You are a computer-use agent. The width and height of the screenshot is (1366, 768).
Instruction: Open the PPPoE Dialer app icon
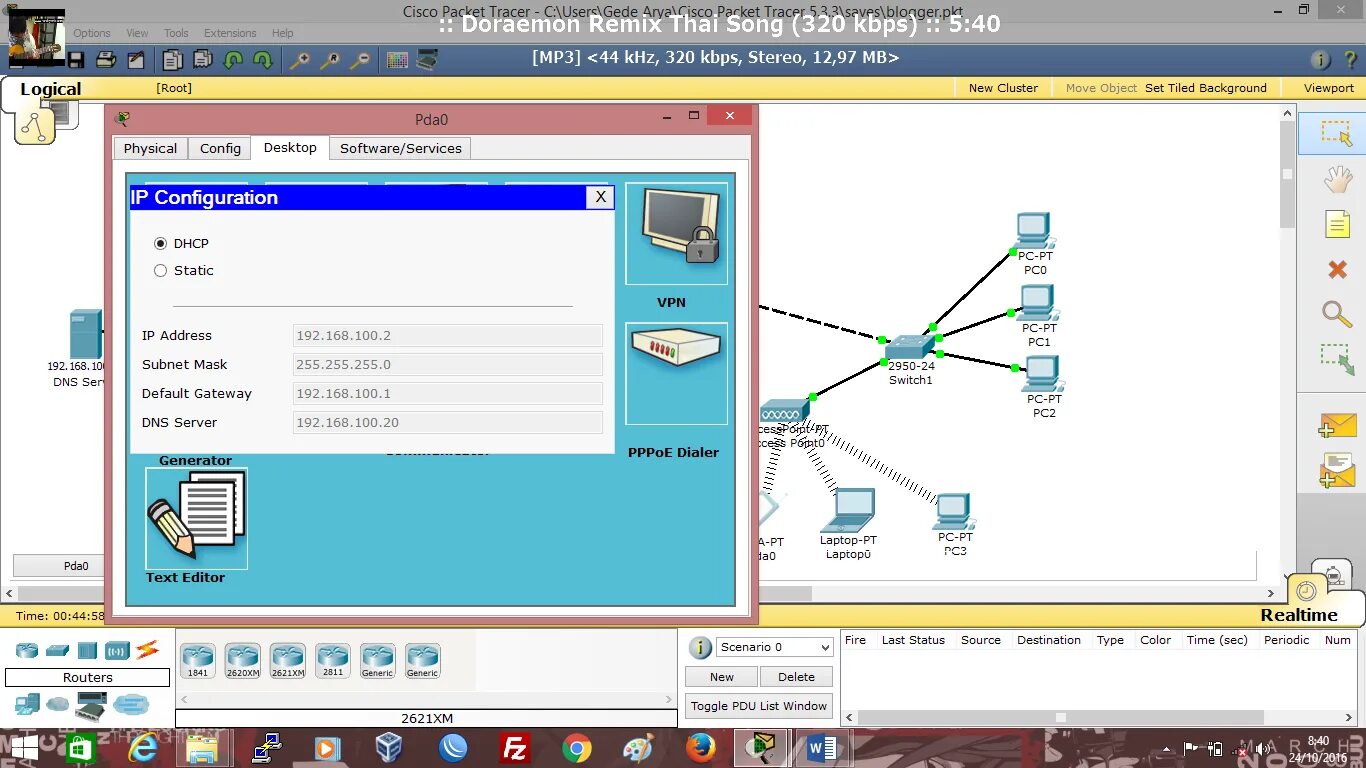[x=677, y=374]
